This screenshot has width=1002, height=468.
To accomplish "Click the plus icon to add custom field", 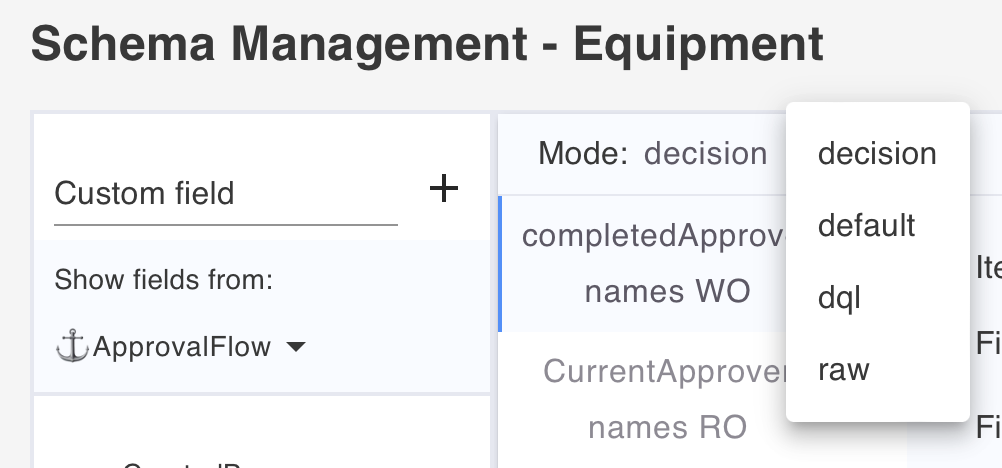I will click(x=443, y=189).
